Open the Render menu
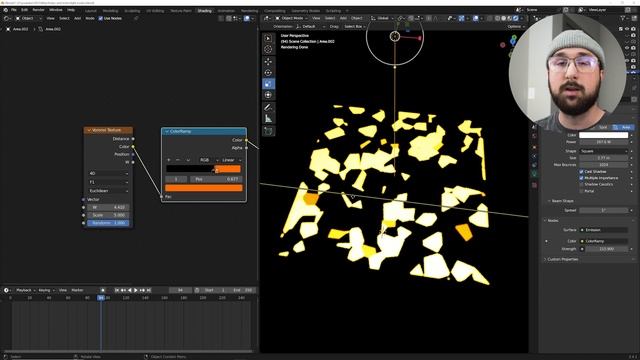The width and height of the screenshot is (640, 360). [x=38, y=10]
